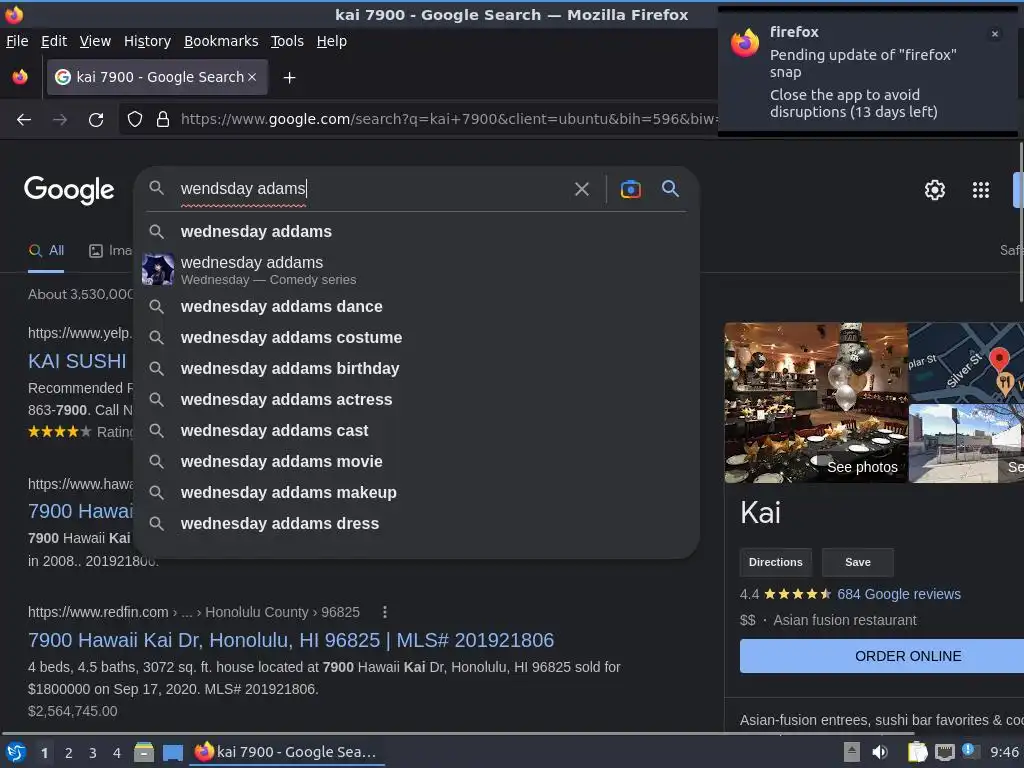The image size is (1024, 768).
Task: Open the map thumbnail for Kai
Action: click(x=967, y=362)
